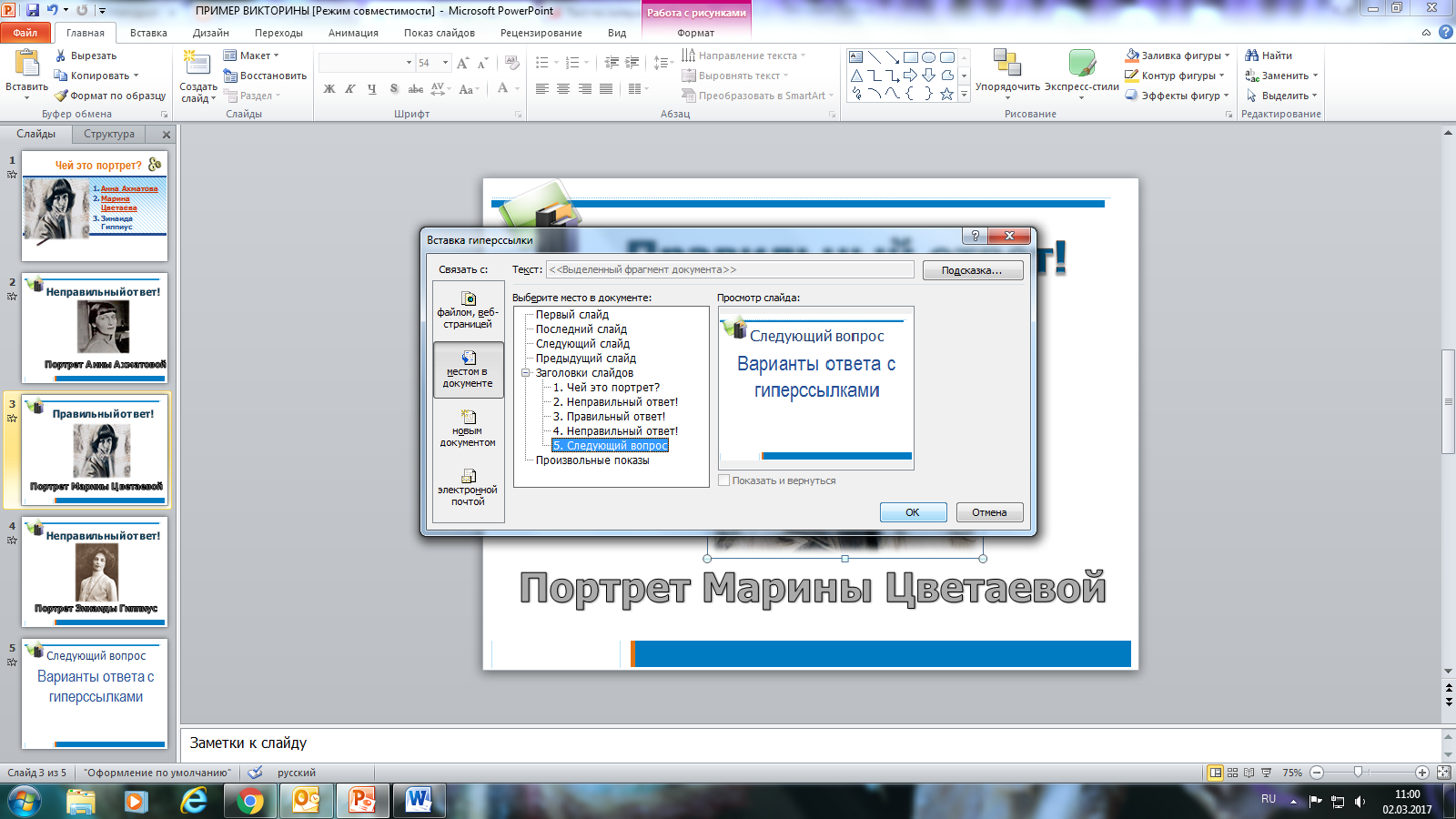Click into the 'Заметки к слайду' notes area
This screenshot has height=819, width=1456.
[810, 743]
